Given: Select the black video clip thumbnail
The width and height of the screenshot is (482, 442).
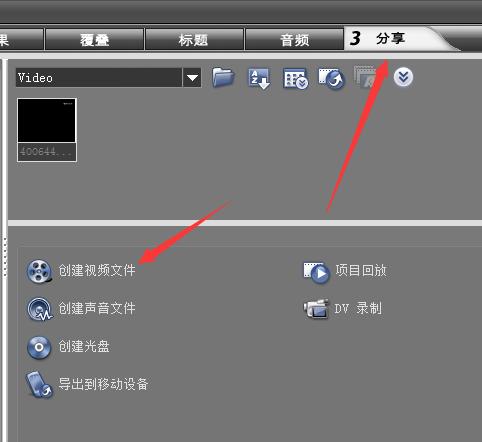Looking at the screenshot, I should point(47,130).
